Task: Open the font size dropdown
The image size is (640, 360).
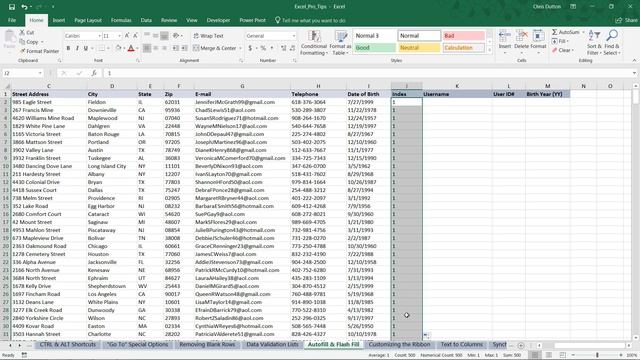Action: pos(119,36)
